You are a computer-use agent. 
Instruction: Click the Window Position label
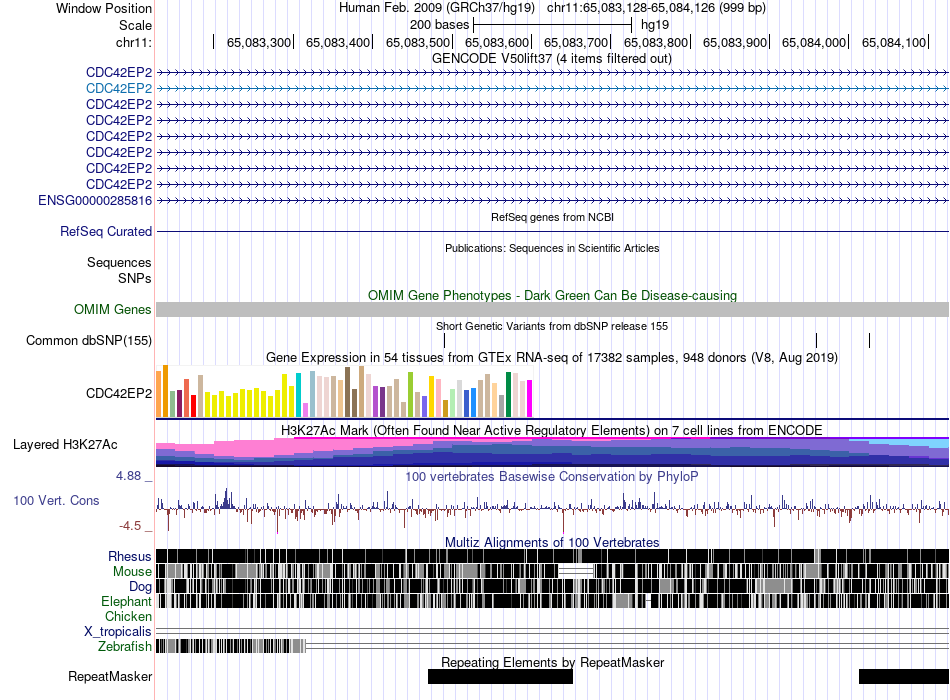[104, 8]
